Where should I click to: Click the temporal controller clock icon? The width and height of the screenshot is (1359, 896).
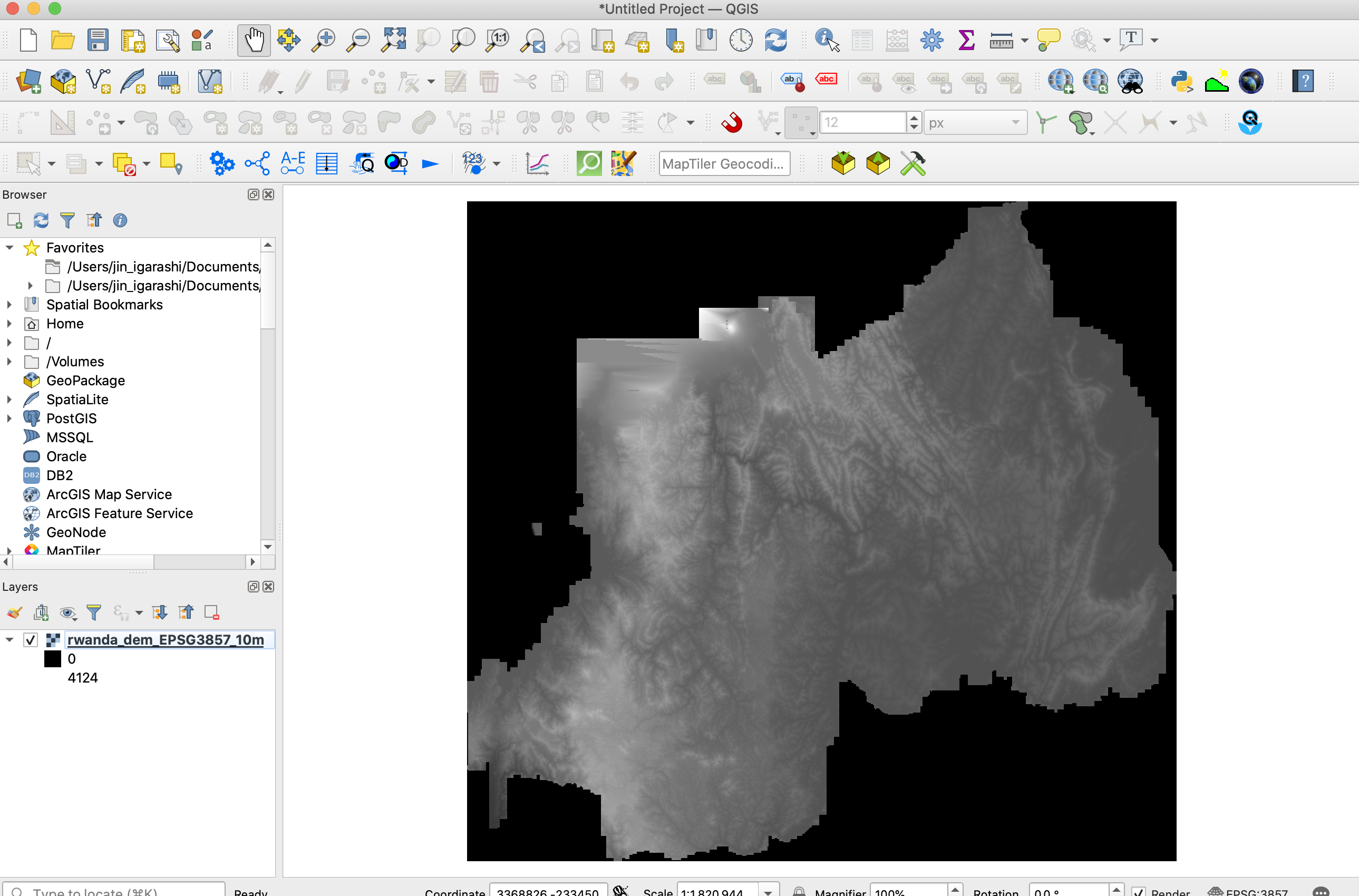741,40
